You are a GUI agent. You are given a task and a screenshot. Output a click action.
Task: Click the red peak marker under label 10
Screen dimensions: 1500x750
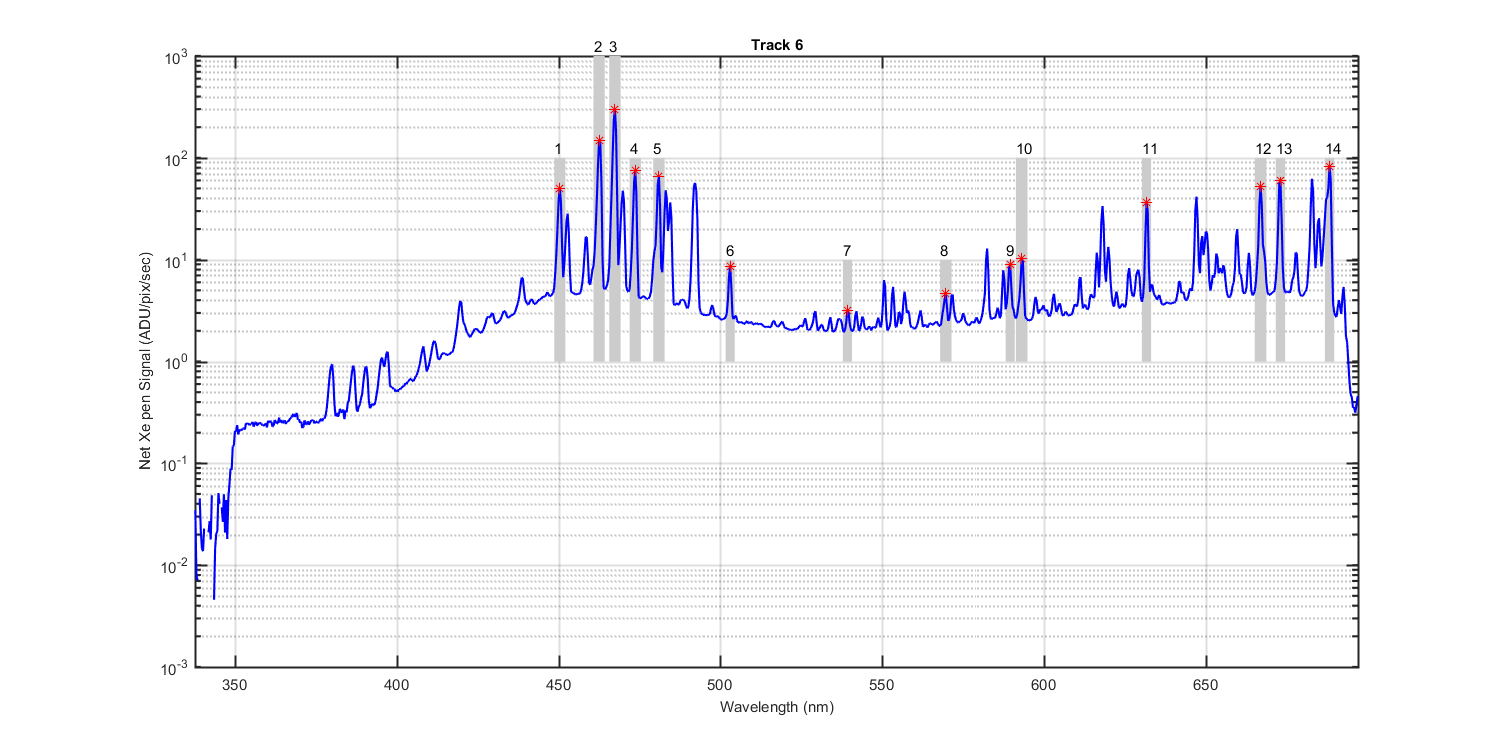coord(1021,258)
